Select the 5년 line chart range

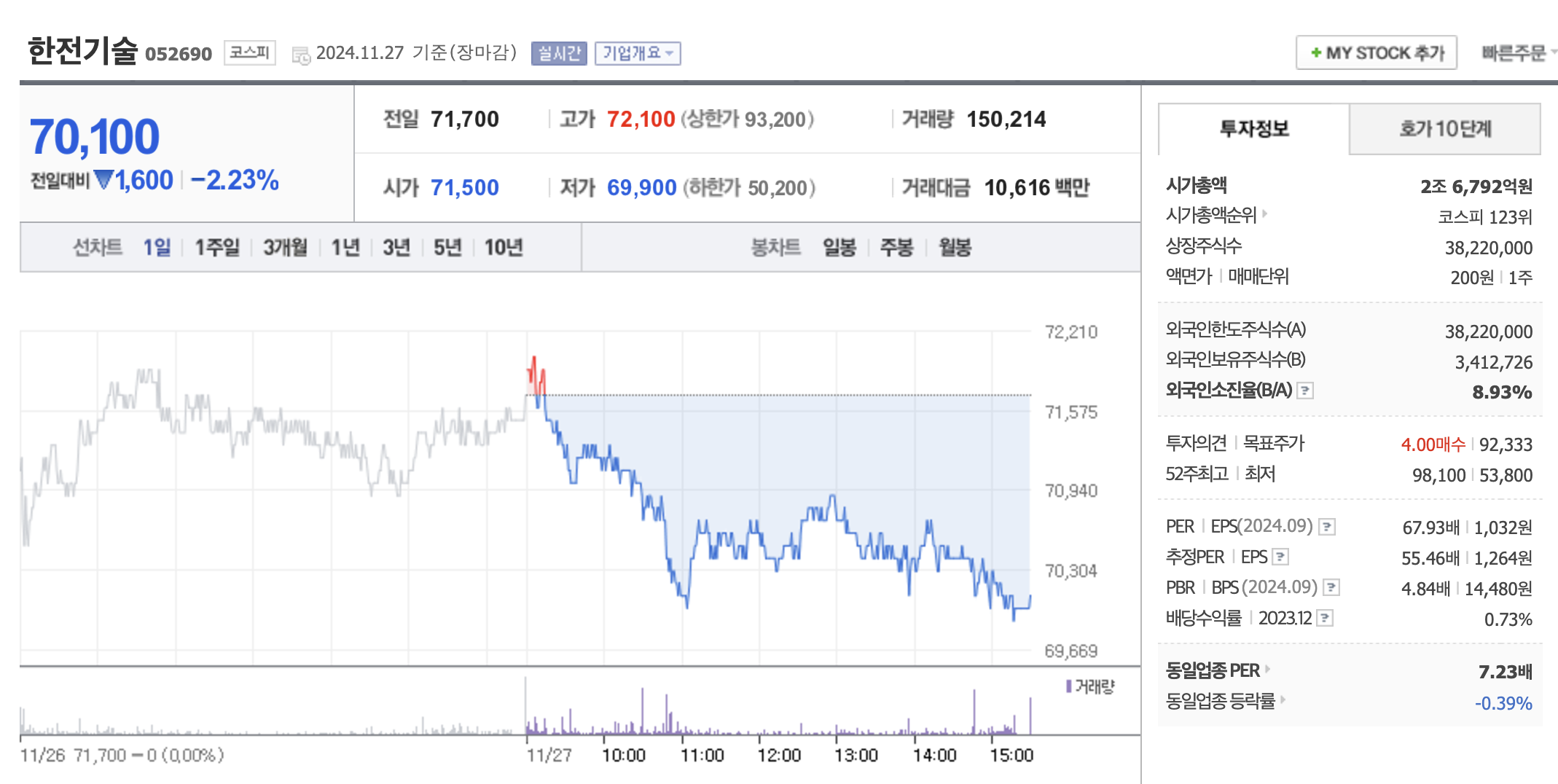[447, 248]
